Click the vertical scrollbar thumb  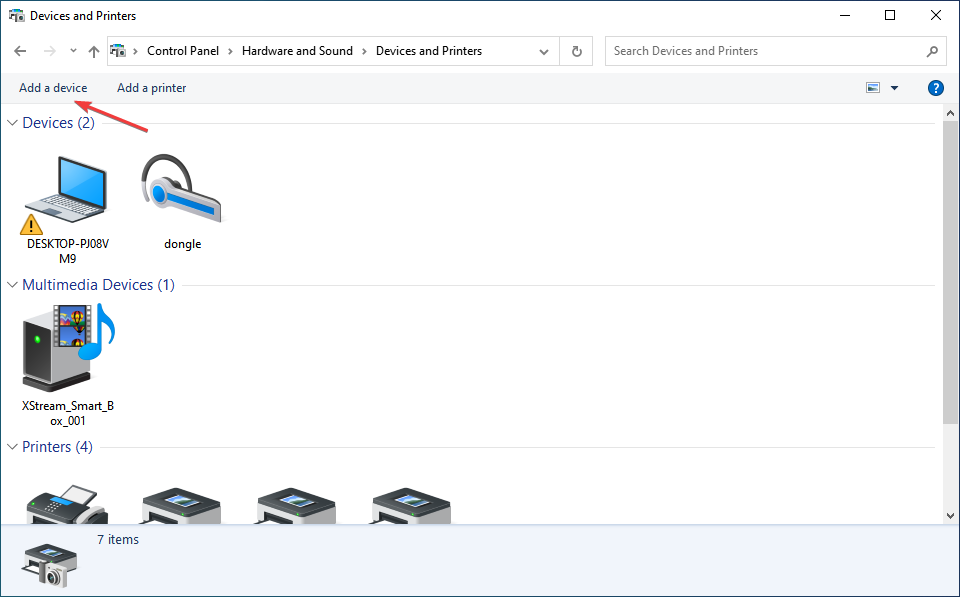click(950, 272)
